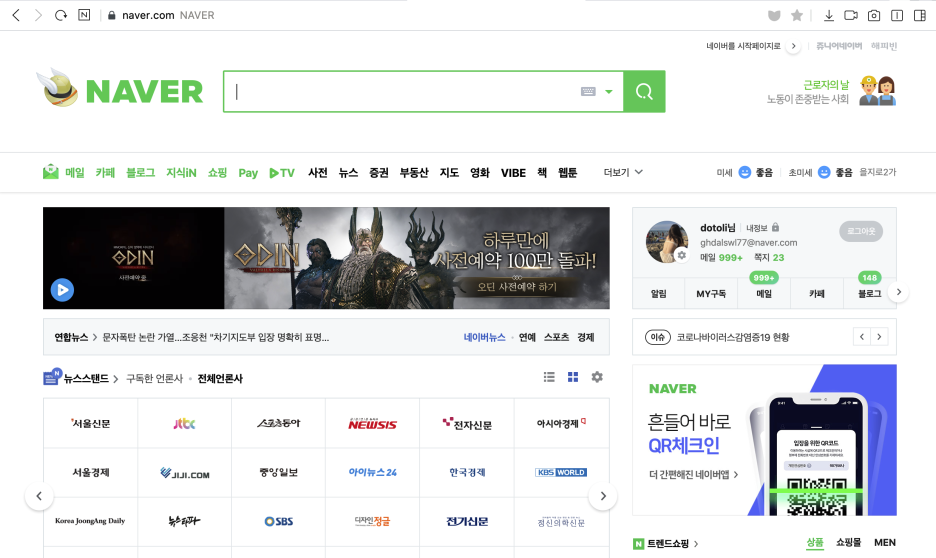
Task: Click the screenshot camera toolbar icon
Action: click(874, 16)
